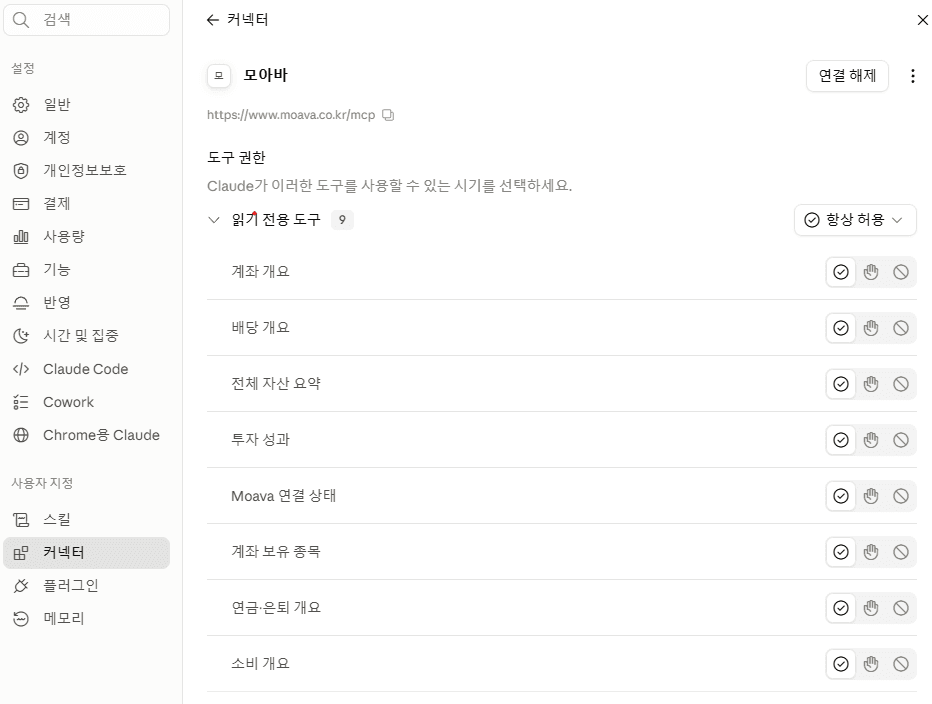The width and height of the screenshot is (932, 704).
Task: Open 스킬 settings
Action: (x=87, y=520)
